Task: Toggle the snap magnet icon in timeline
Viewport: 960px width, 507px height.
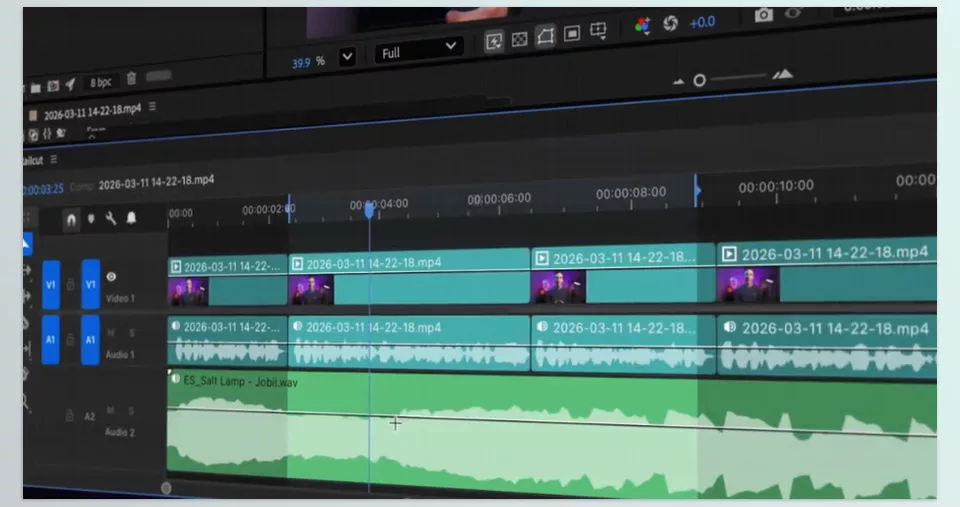Action: coord(71,219)
